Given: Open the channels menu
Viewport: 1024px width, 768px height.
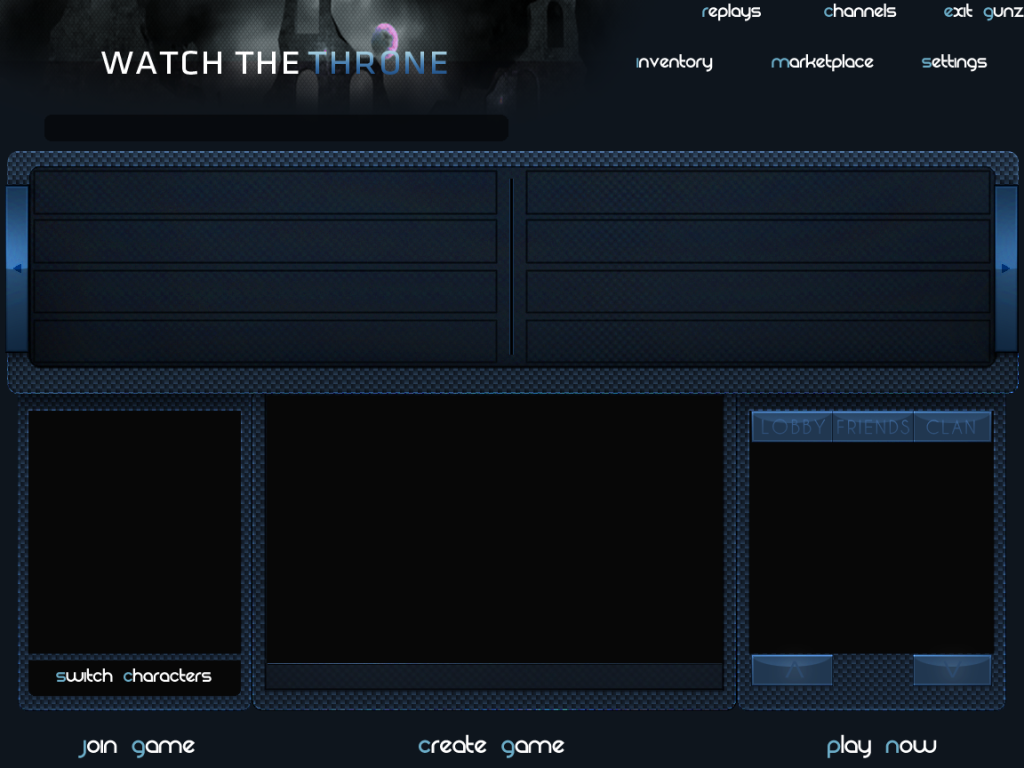Looking at the screenshot, I should click(859, 13).
